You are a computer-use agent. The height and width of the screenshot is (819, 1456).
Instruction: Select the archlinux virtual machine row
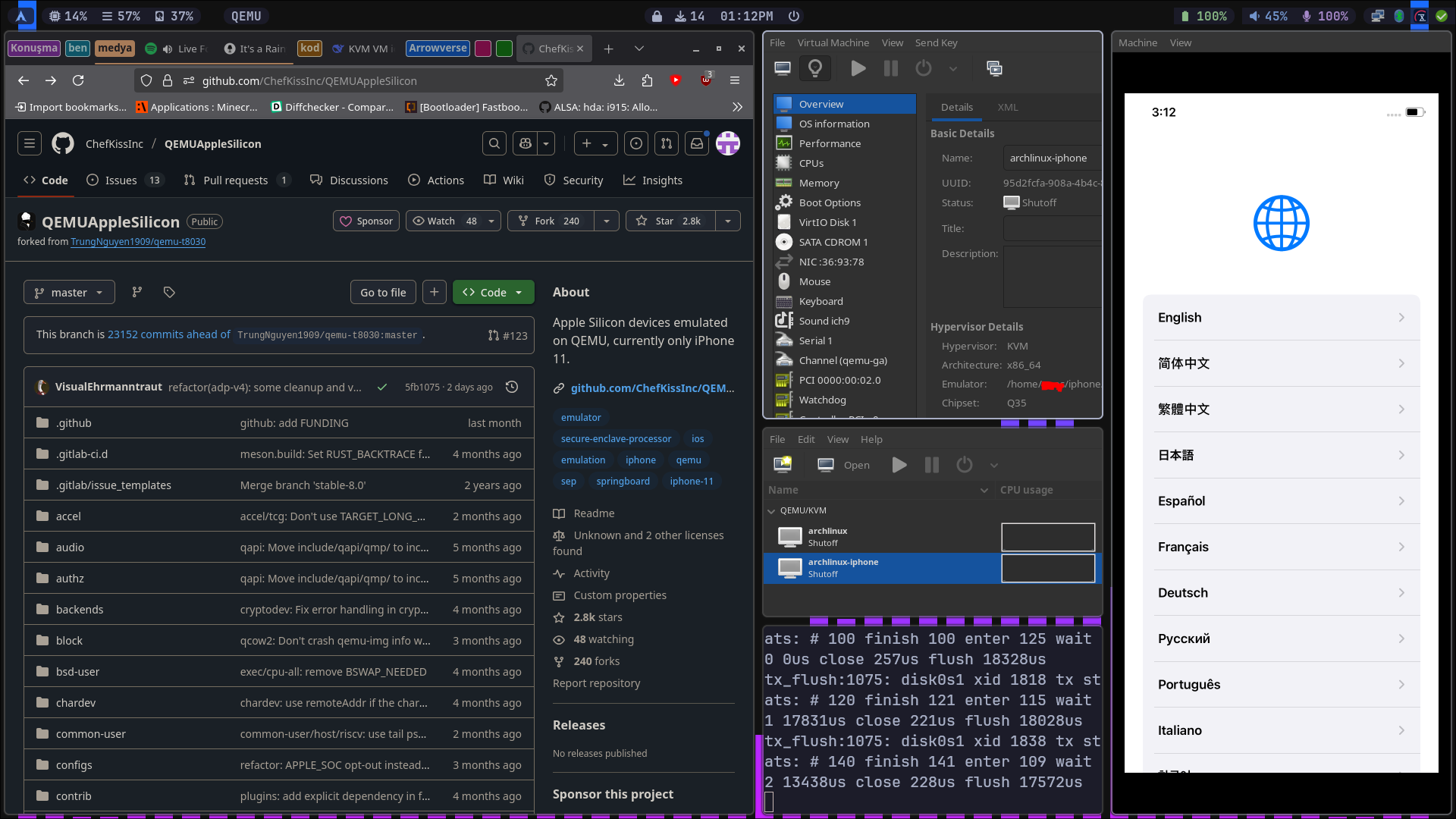click(x=932, y=537)
